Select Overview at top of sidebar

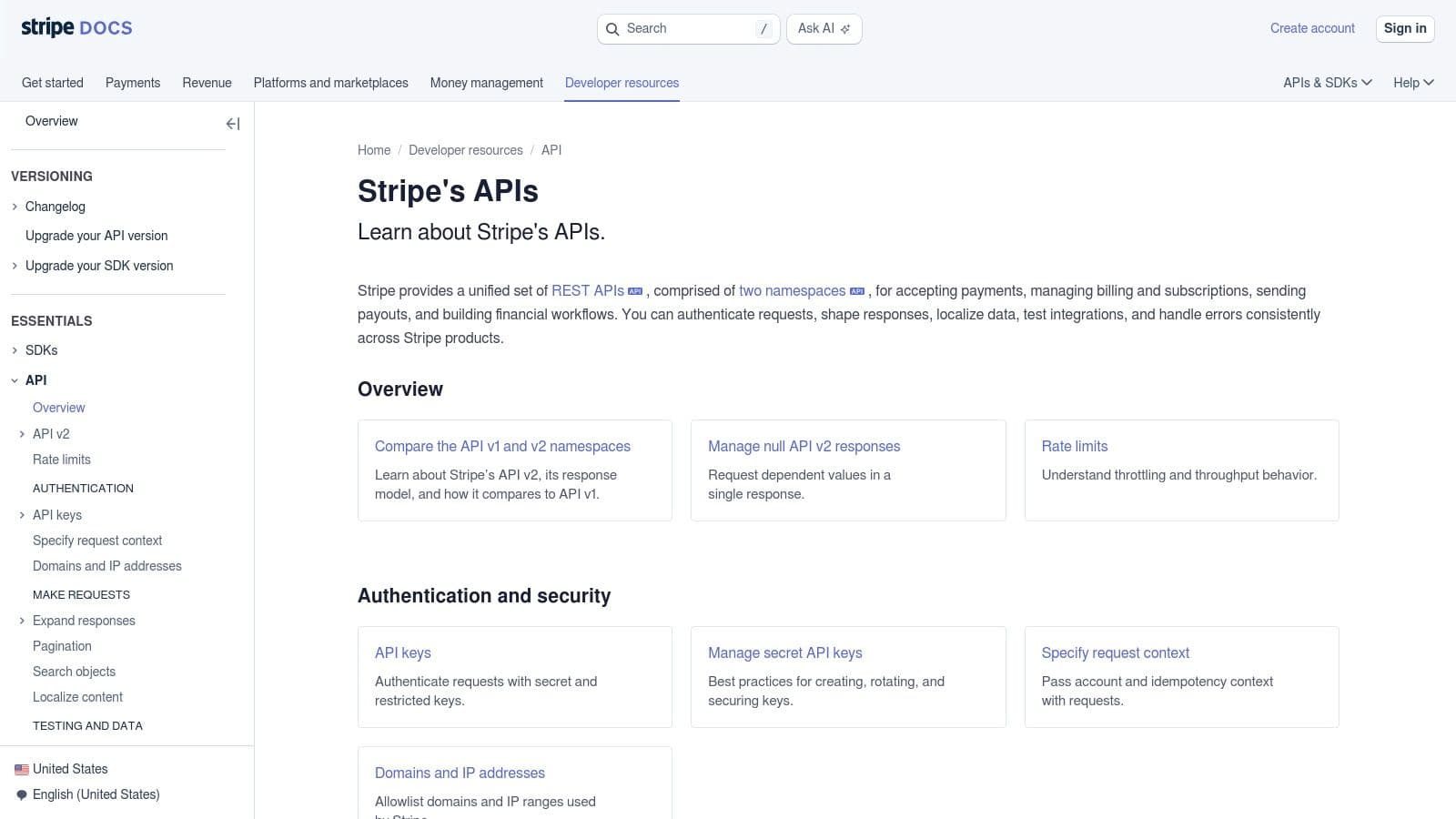point(52,121)
